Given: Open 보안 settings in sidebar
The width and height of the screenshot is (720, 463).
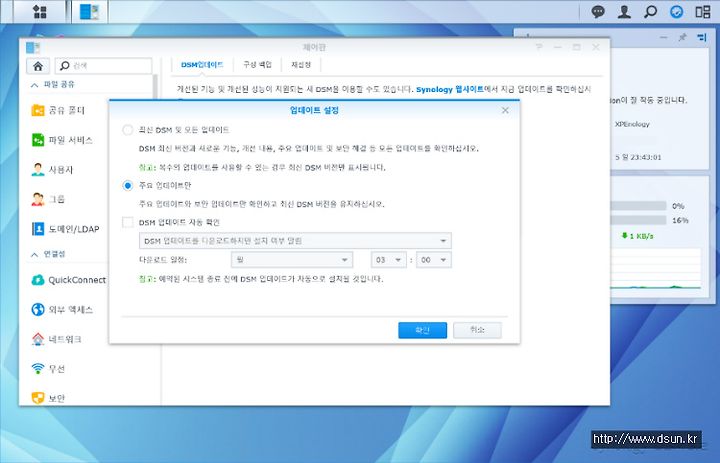Looking at the screenshot, I should [48, 398].
